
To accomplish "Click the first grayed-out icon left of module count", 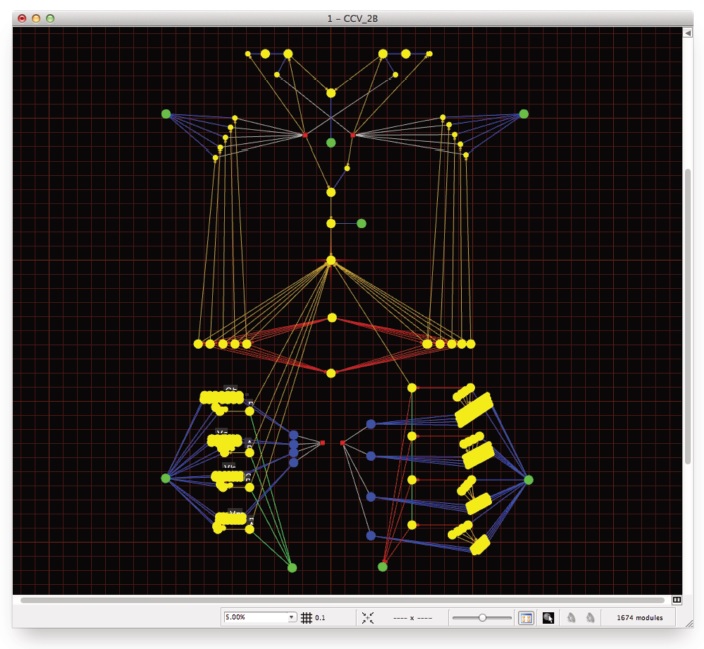I will [571, 618].
